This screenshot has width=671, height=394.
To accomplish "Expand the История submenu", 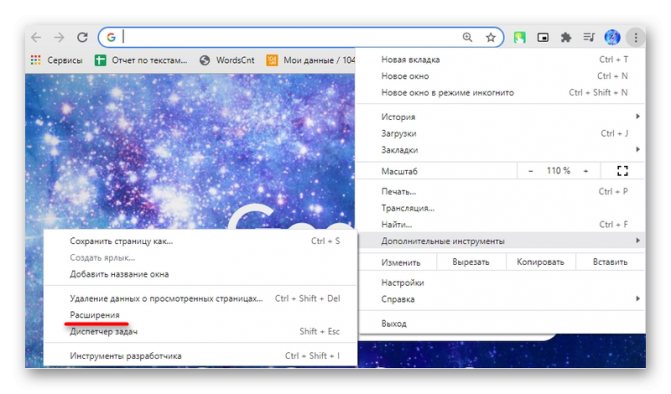I will tap(501, 117).
